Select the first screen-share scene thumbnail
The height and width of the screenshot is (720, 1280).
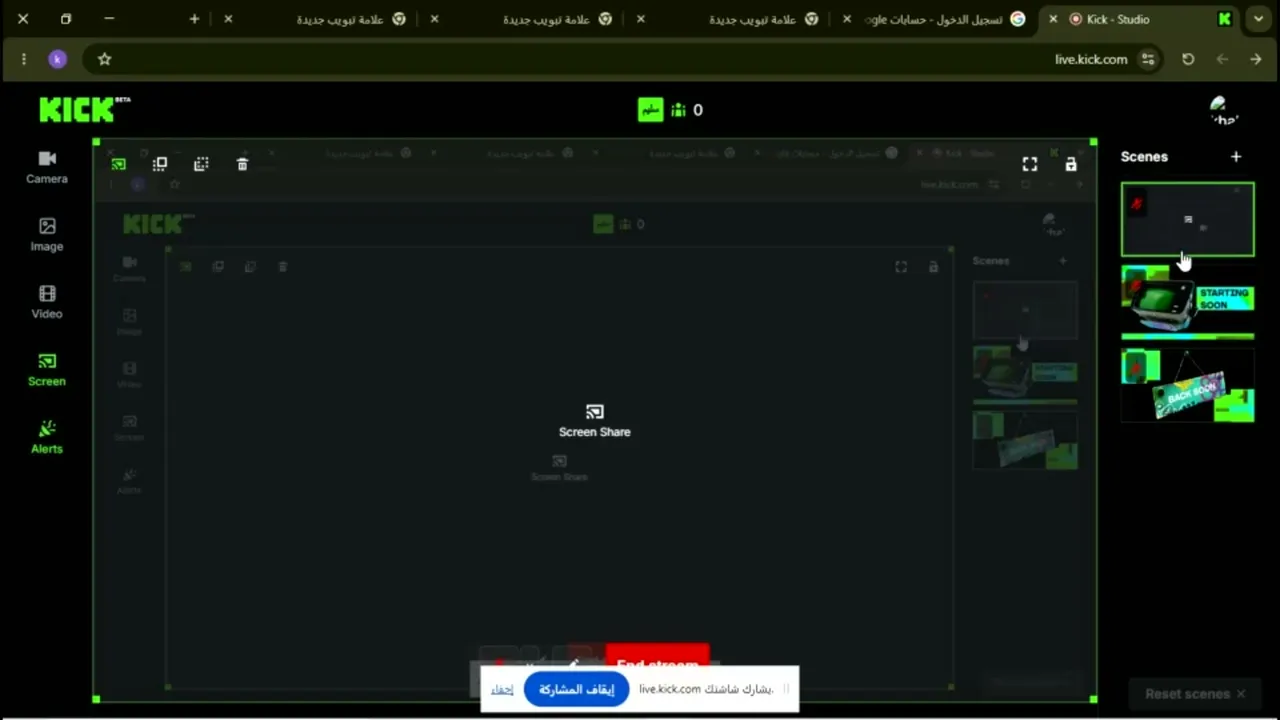(x=1187, y=219)
